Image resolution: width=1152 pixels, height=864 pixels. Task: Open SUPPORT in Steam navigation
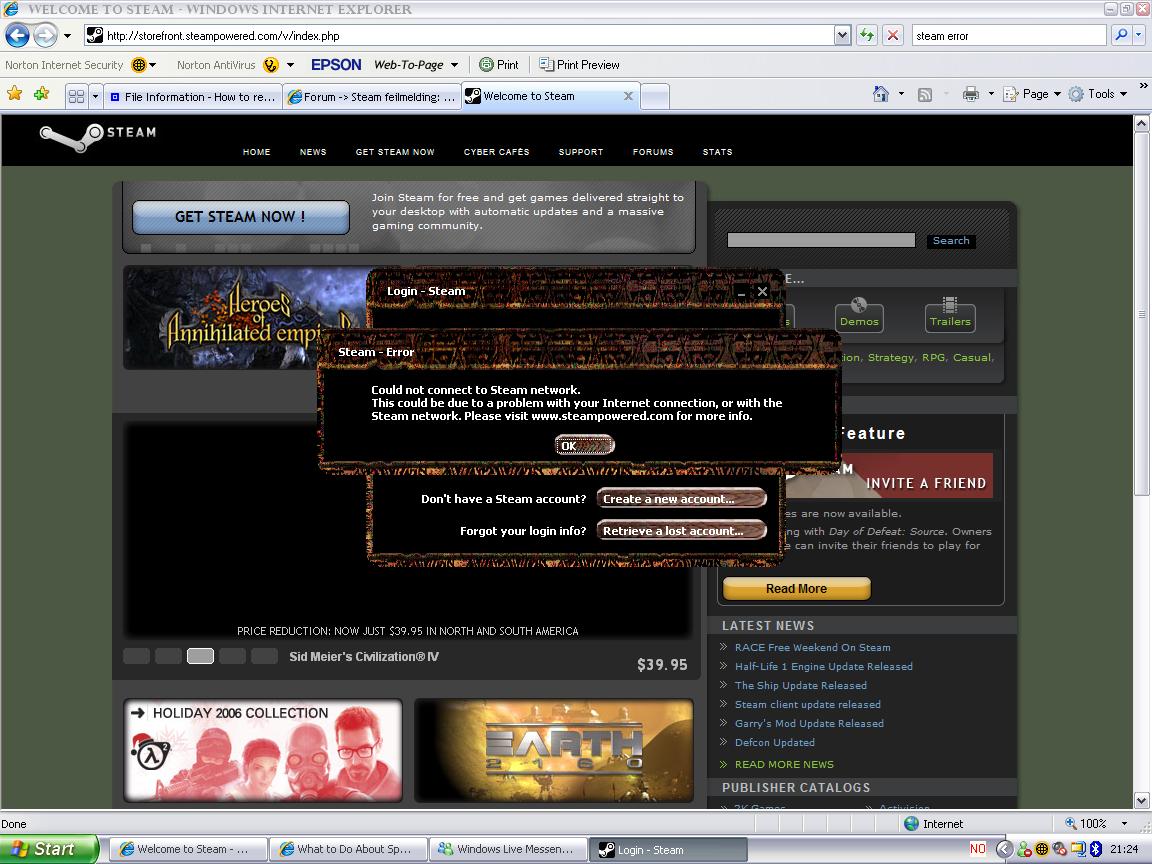[580, 152]
